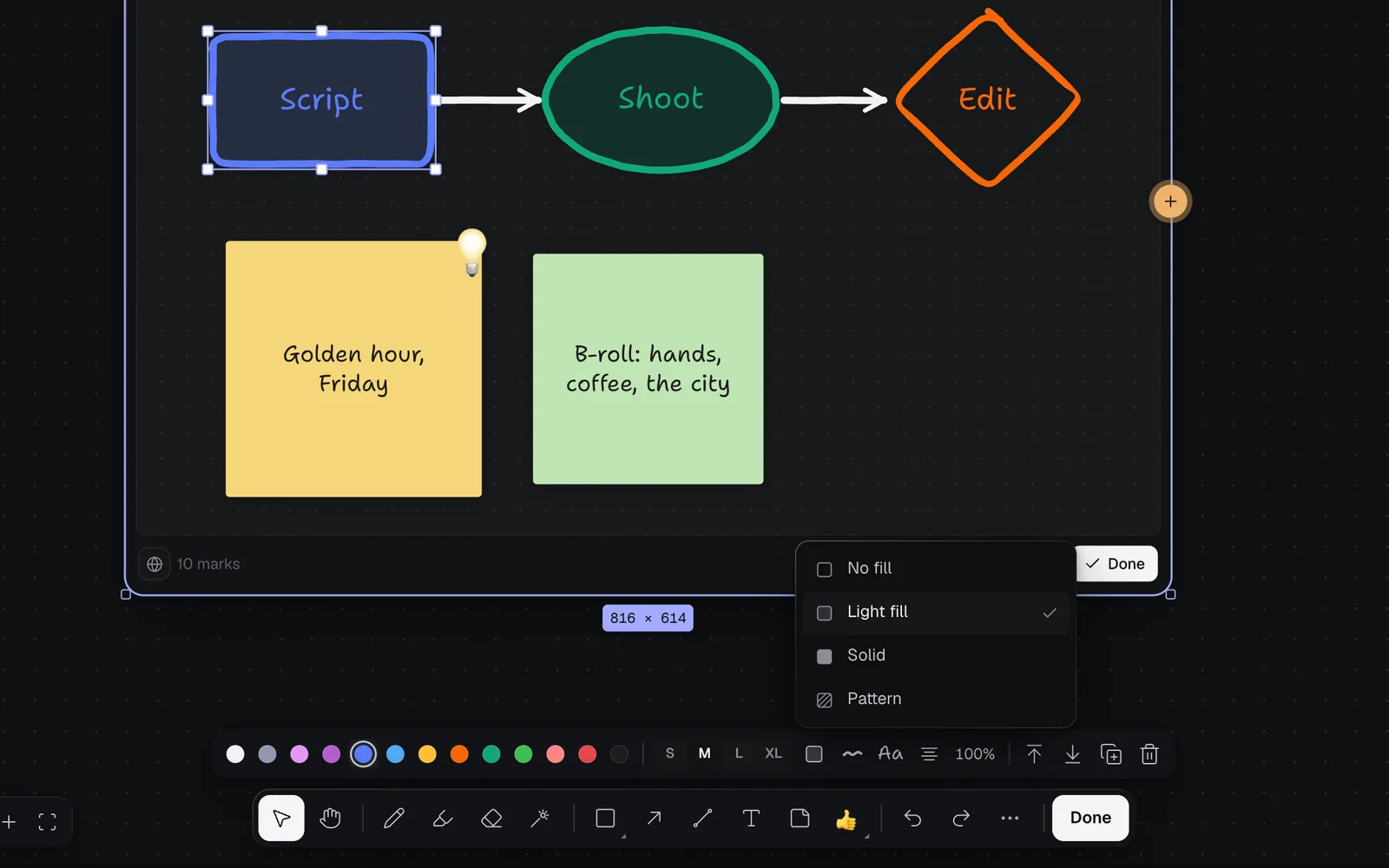Image resolution: width=1389 pixels, height=868 pixels.
Task: Pick the sticky note tool
Action: tap(800, 819)
